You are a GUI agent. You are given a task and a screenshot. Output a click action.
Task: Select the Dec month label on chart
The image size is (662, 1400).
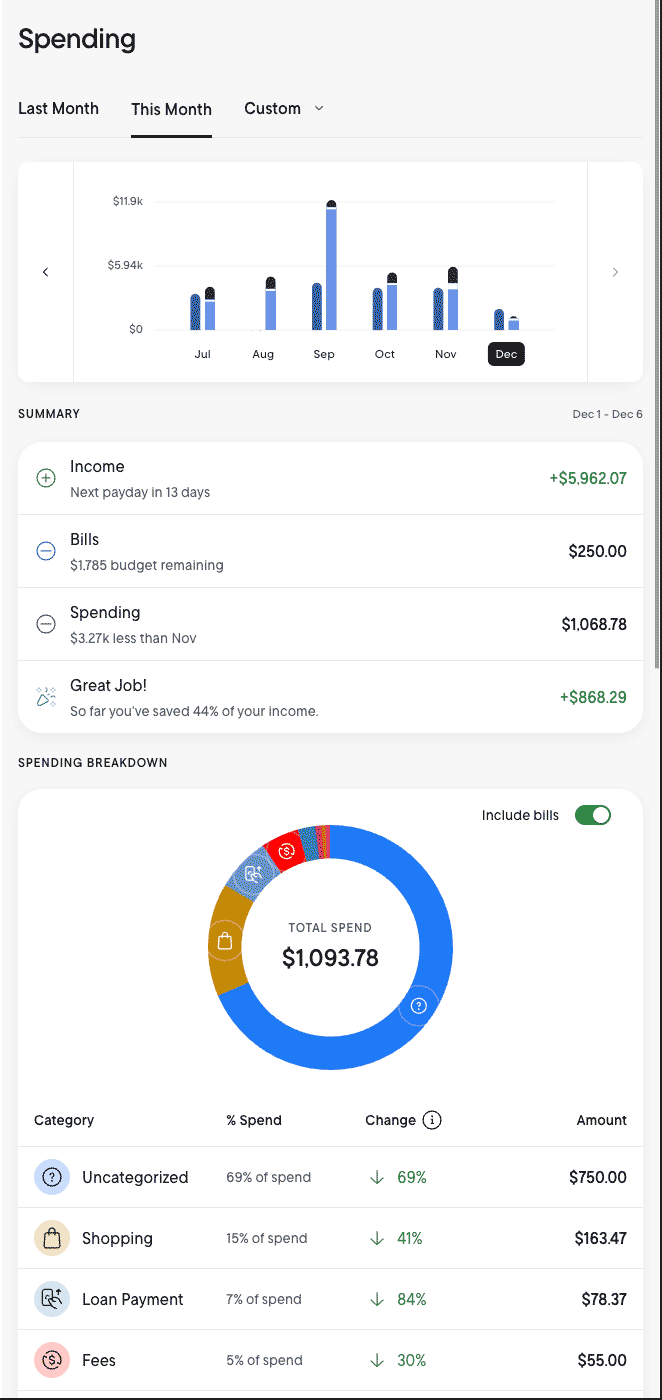coord(506,354)
